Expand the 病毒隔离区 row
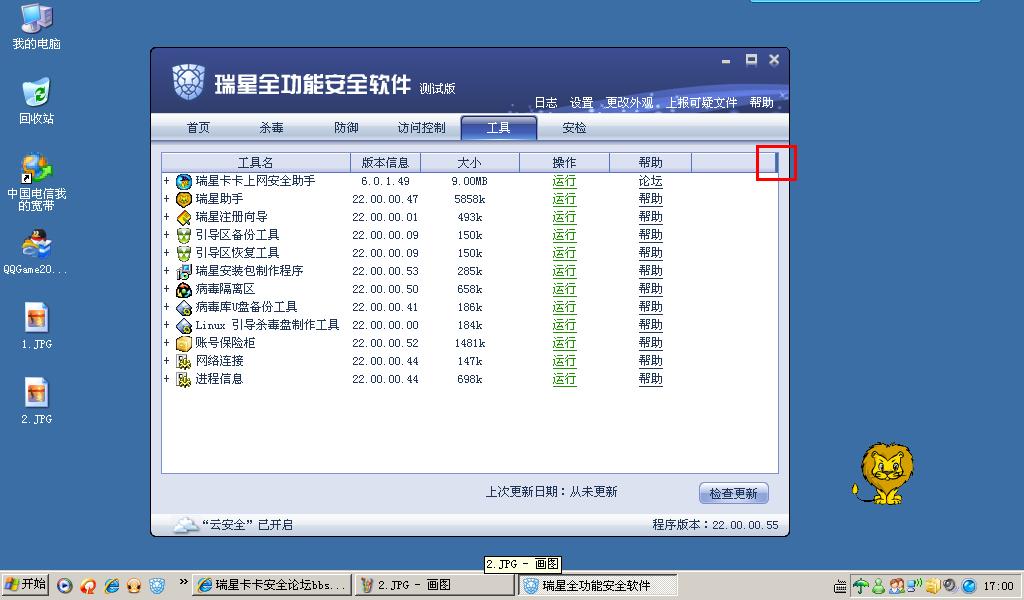The height and width of the screenshot is (600, 1024). point(167,289)
